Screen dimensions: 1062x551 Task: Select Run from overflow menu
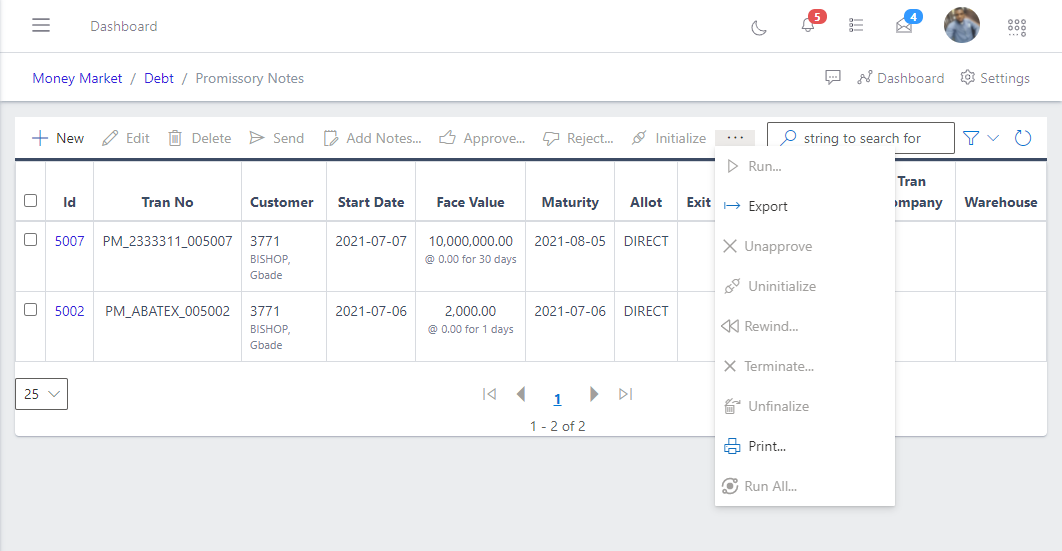(805, 167)
